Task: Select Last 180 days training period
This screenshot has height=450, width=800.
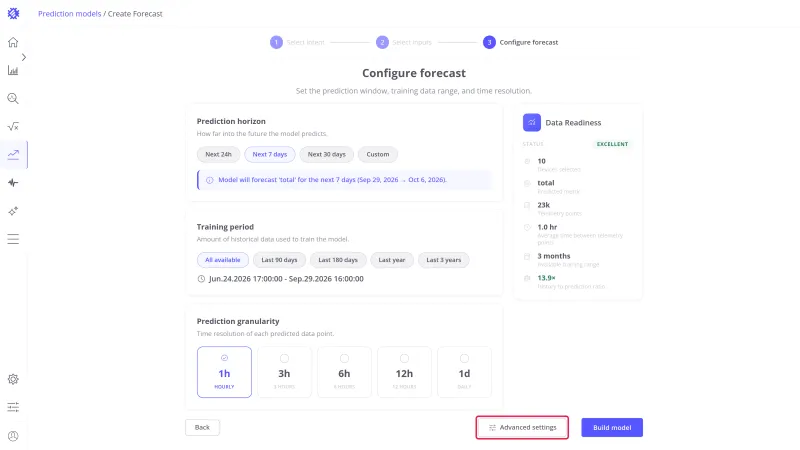Action: click(338, 260)
